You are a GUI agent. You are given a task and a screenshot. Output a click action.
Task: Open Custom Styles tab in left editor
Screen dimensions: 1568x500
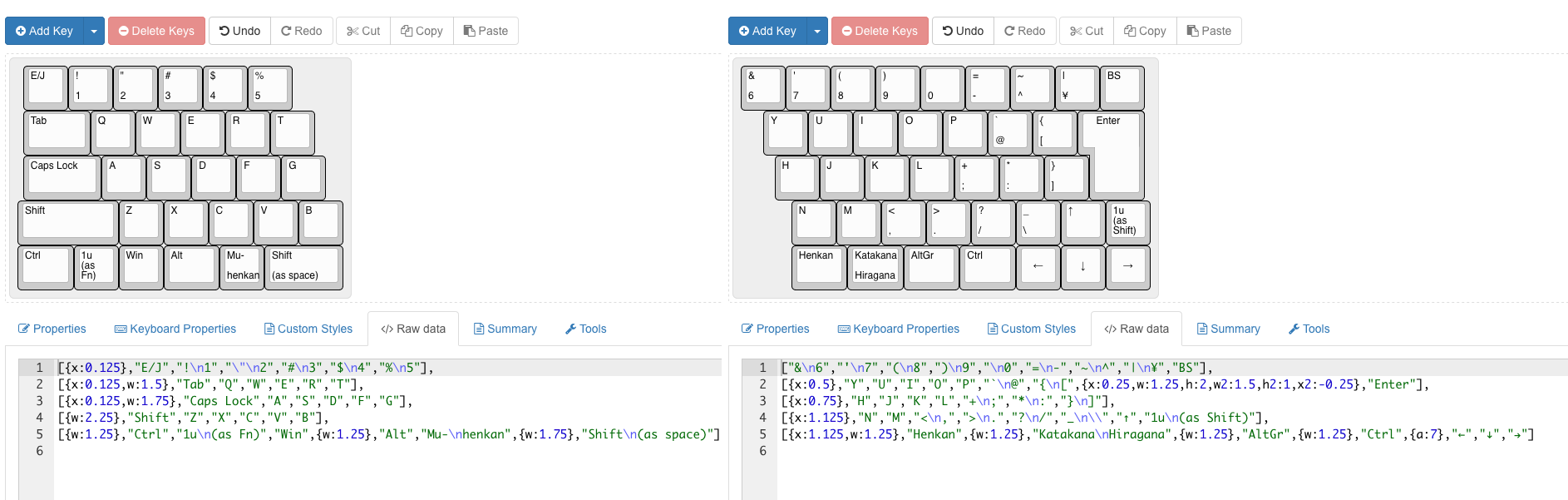click(308, 329)
